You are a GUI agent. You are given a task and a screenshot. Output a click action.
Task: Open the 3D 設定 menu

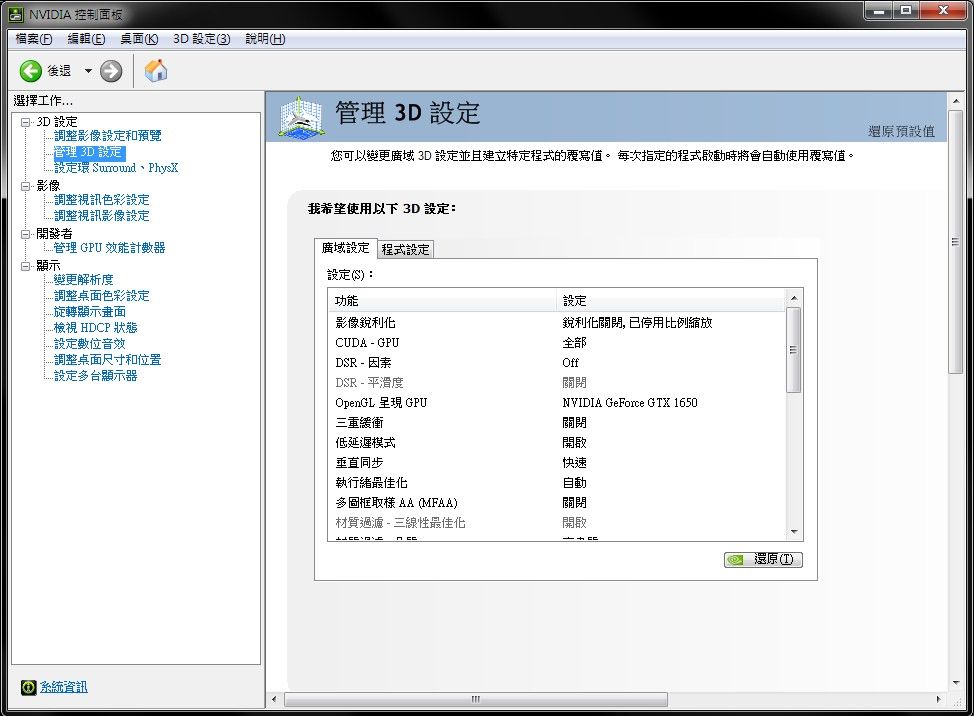pyautogui.click(x=201, y=39)
